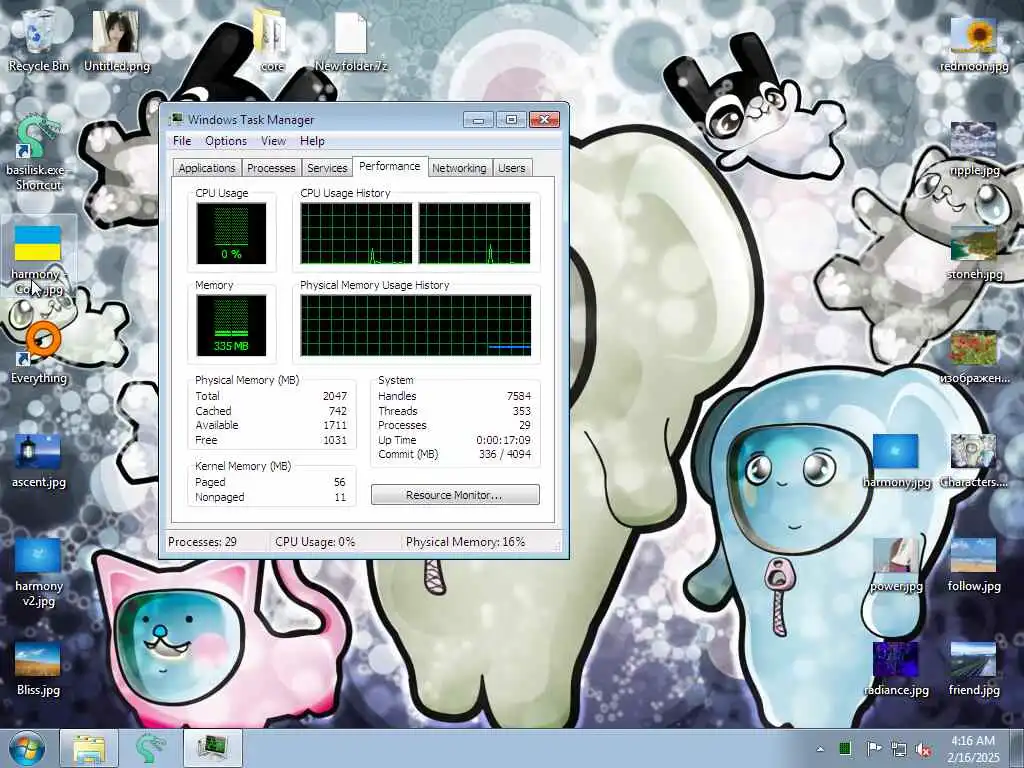The height and width of the screenshot is (768, 1024).
Task: Select stoneh.jpg desktop icon
Action: 974,253
